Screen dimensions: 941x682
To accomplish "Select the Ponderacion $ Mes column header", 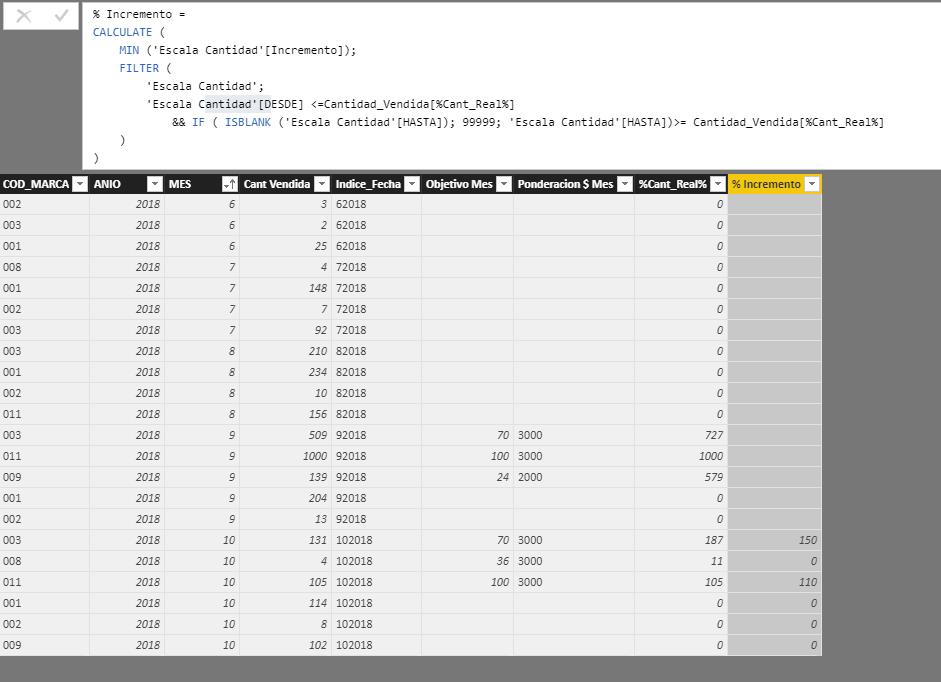I will (565, 184).
